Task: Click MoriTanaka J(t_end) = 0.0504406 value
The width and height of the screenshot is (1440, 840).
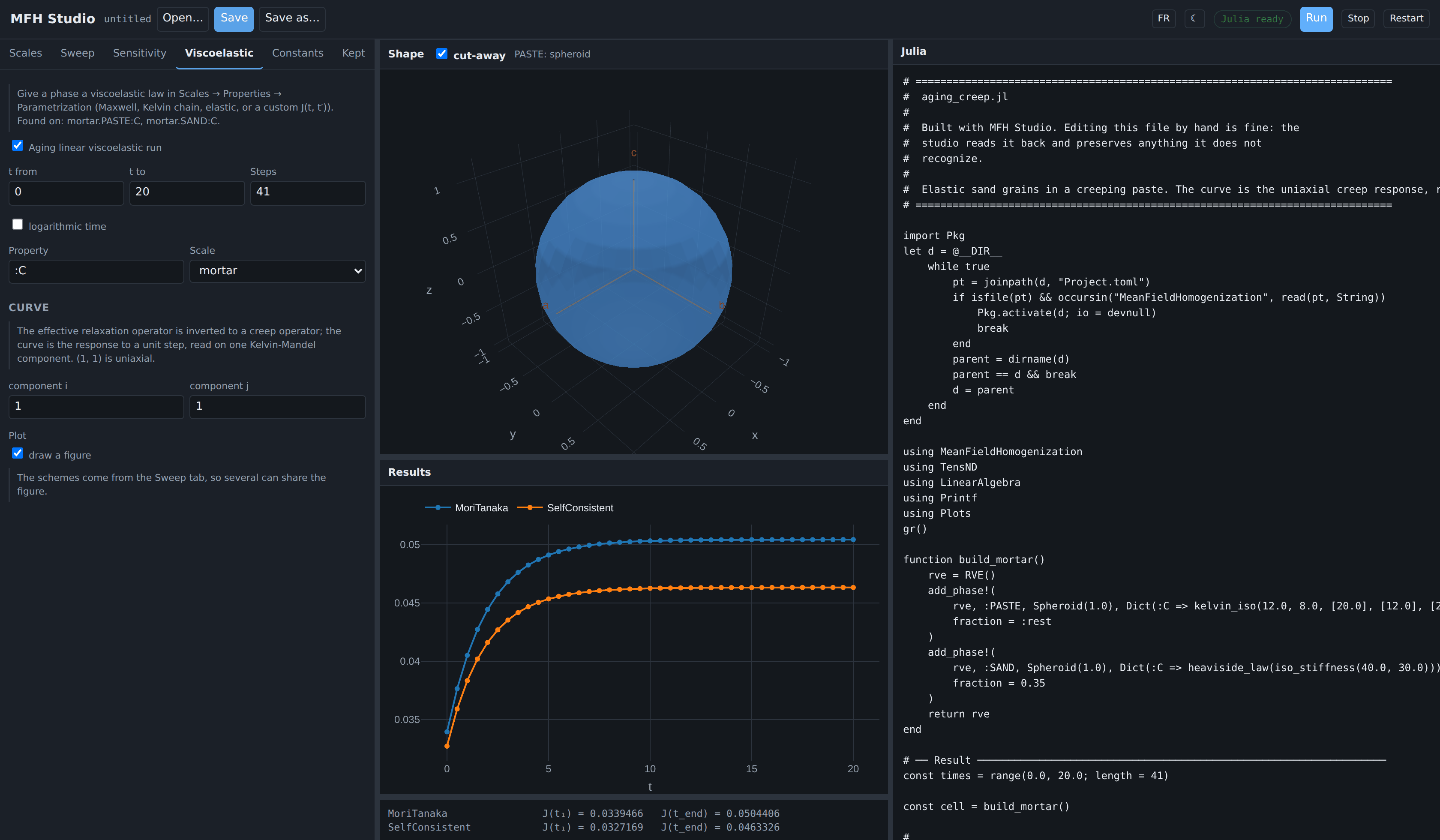Action: click(720, 813)
